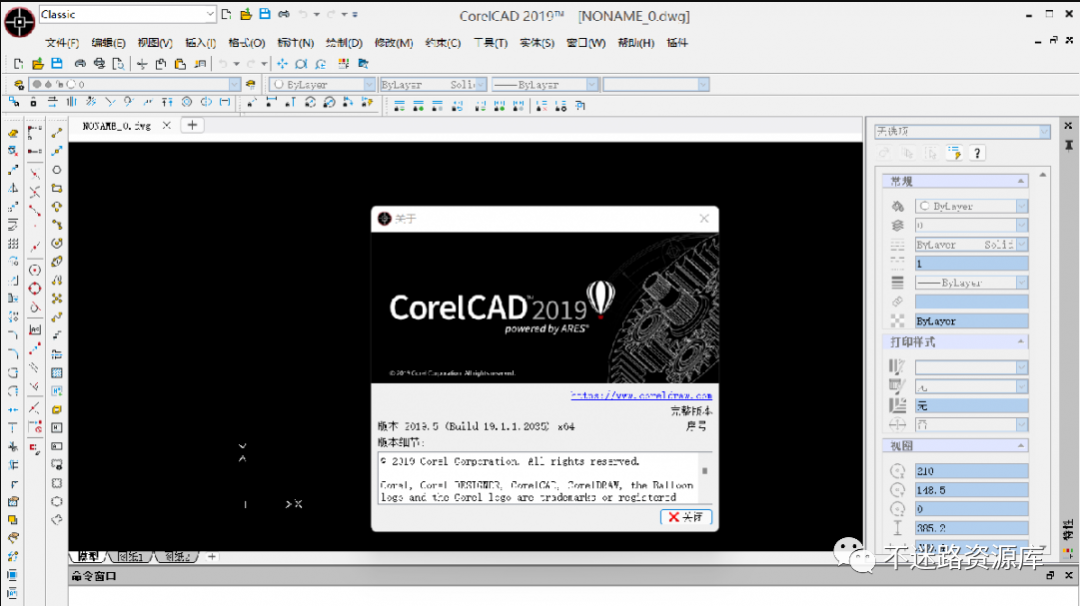Select the Pan tool with blue arrows
The height and width of the screenshot is (606, 1080).
(x=282, y=64)
